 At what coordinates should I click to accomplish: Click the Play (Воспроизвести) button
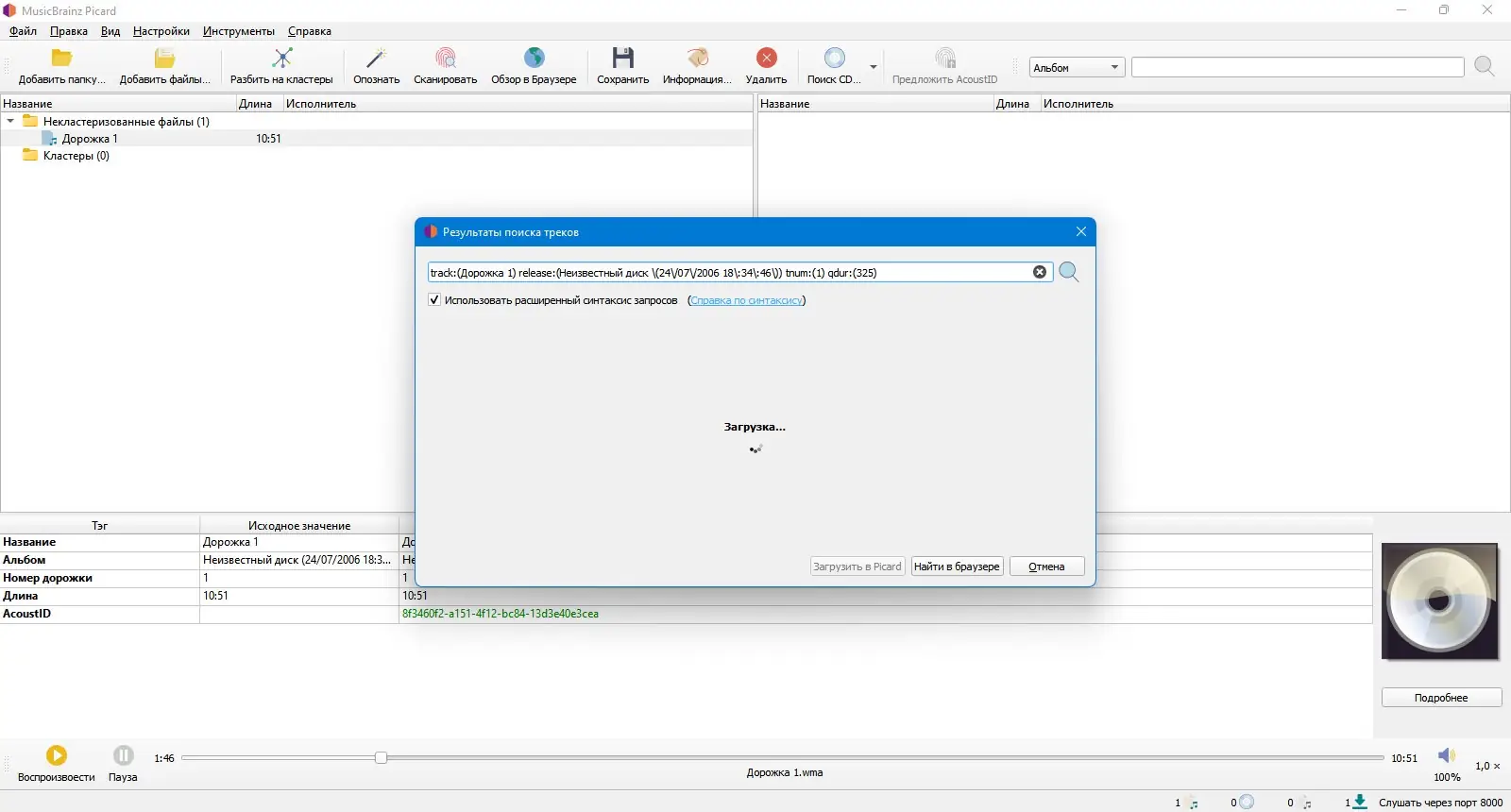57,755
